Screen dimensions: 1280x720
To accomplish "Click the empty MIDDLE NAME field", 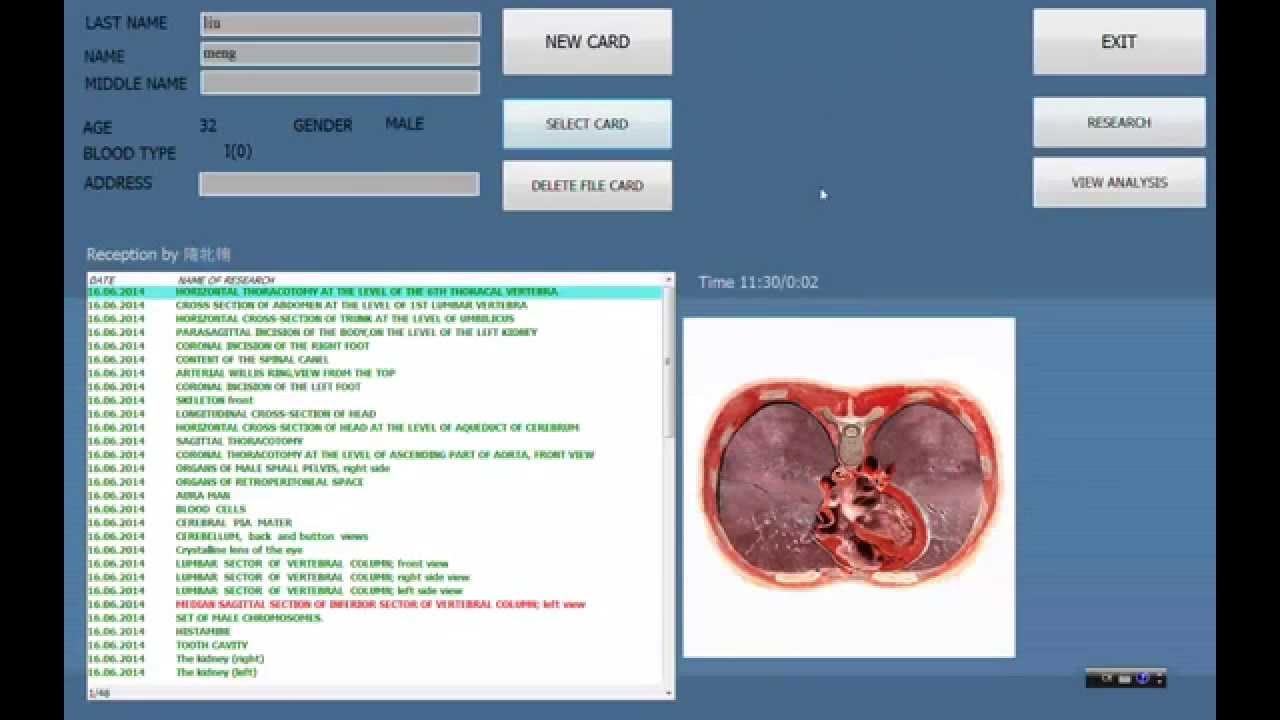I will point(340,83).
